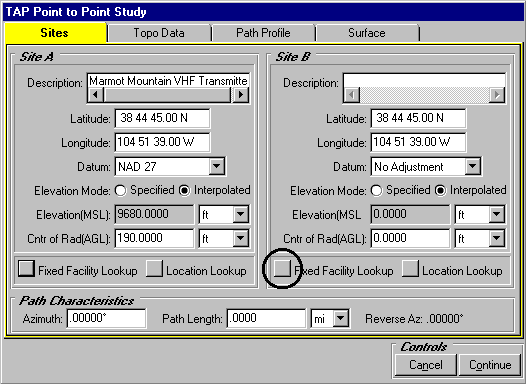This screenshot has height=384, width=526.
Task: Click Site B Location Lookup button
Action: pos(410,269)
